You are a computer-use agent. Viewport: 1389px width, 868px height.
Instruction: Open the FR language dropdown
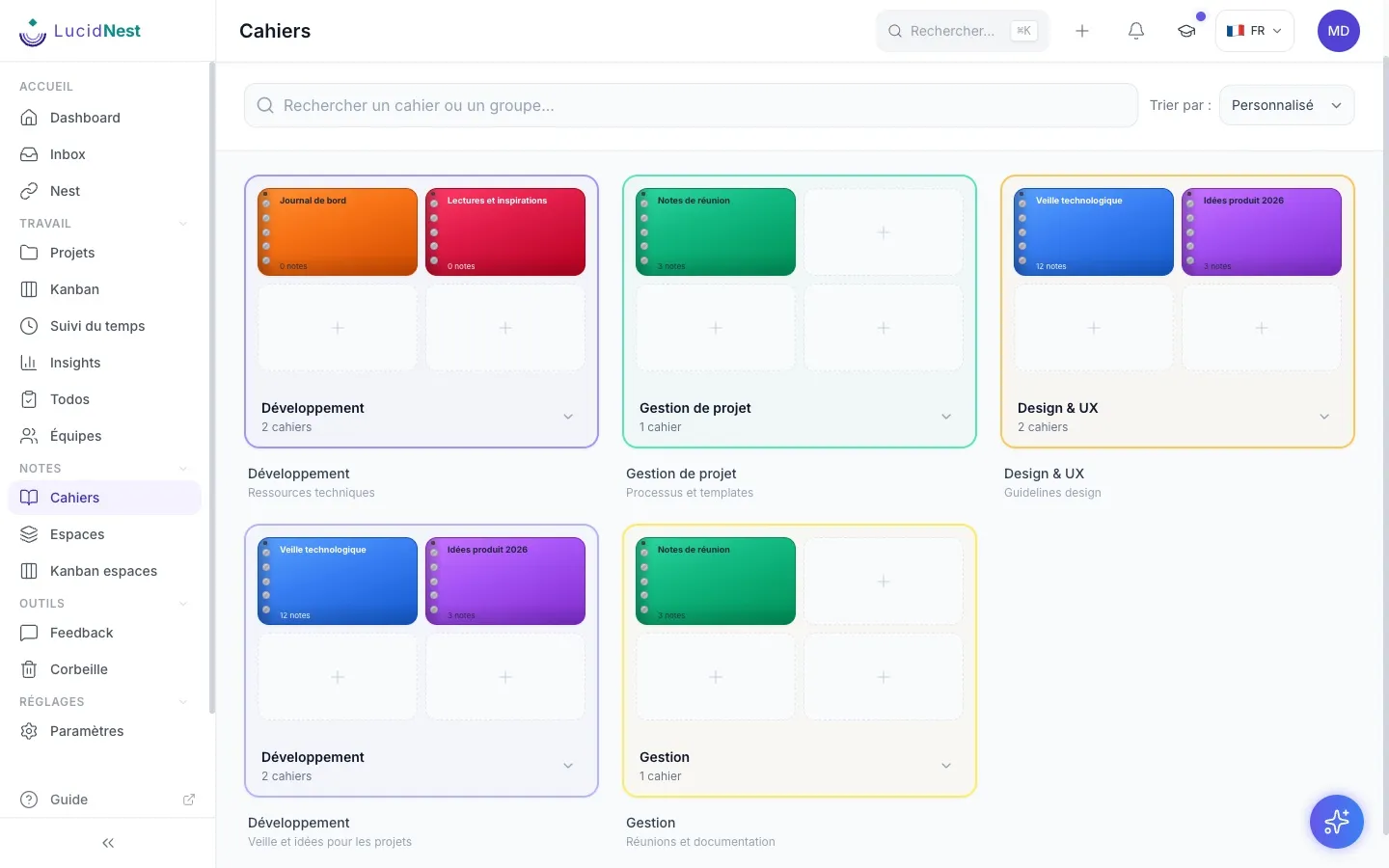click(1254, 31)
